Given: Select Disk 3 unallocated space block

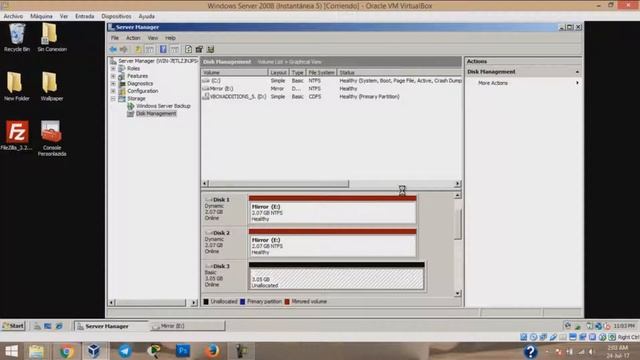Looking at the screenshot, I should point(337,276).
